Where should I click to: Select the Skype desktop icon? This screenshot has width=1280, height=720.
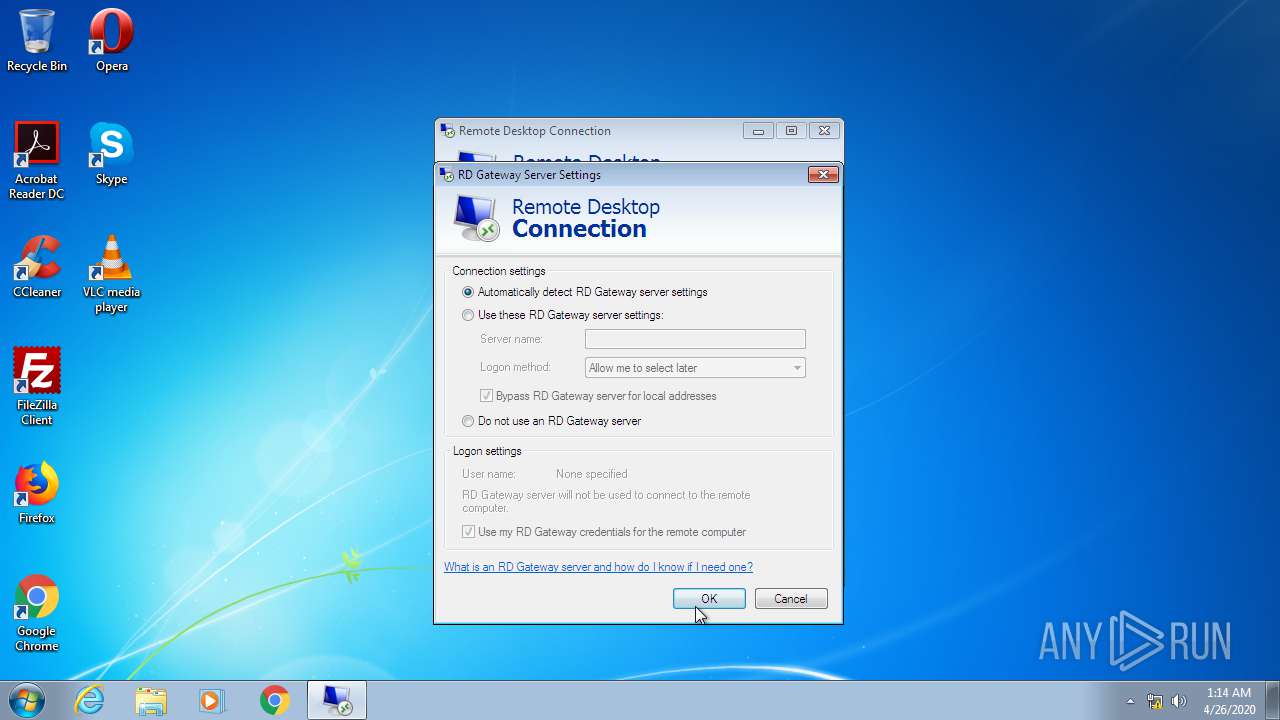click(x=111, y=154)
